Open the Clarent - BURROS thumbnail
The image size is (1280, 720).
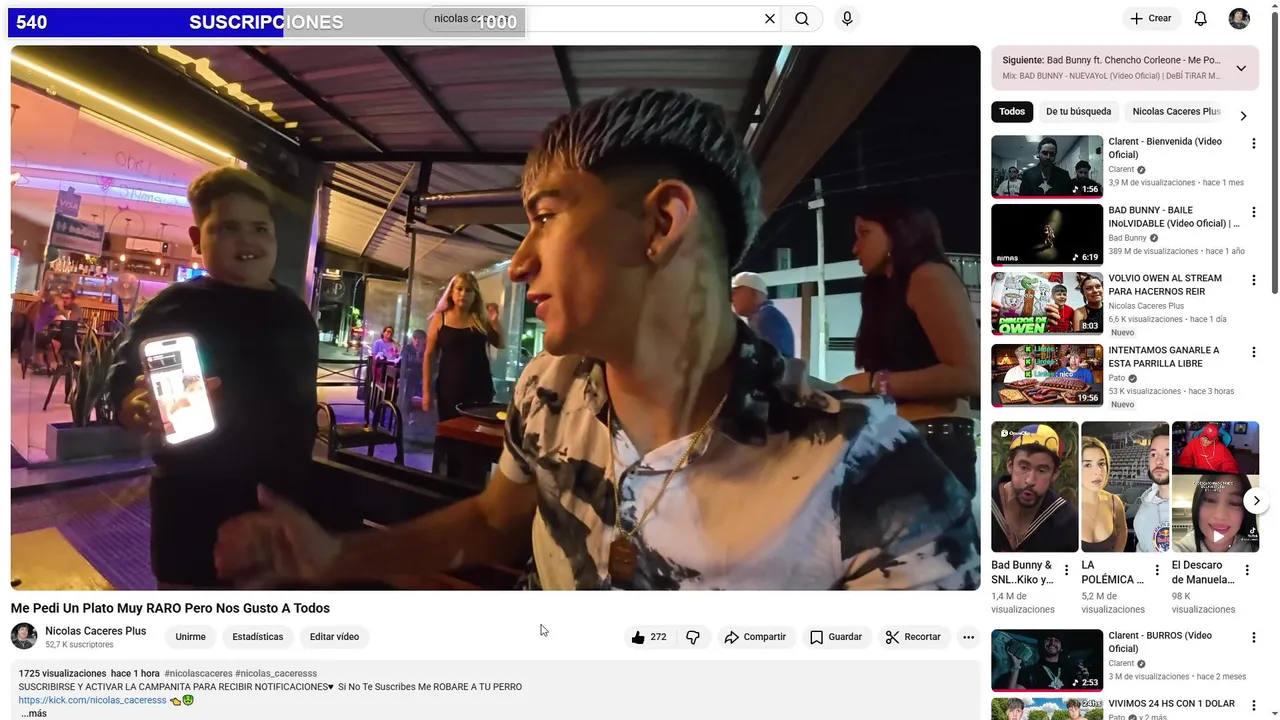tap(1047, 660)
